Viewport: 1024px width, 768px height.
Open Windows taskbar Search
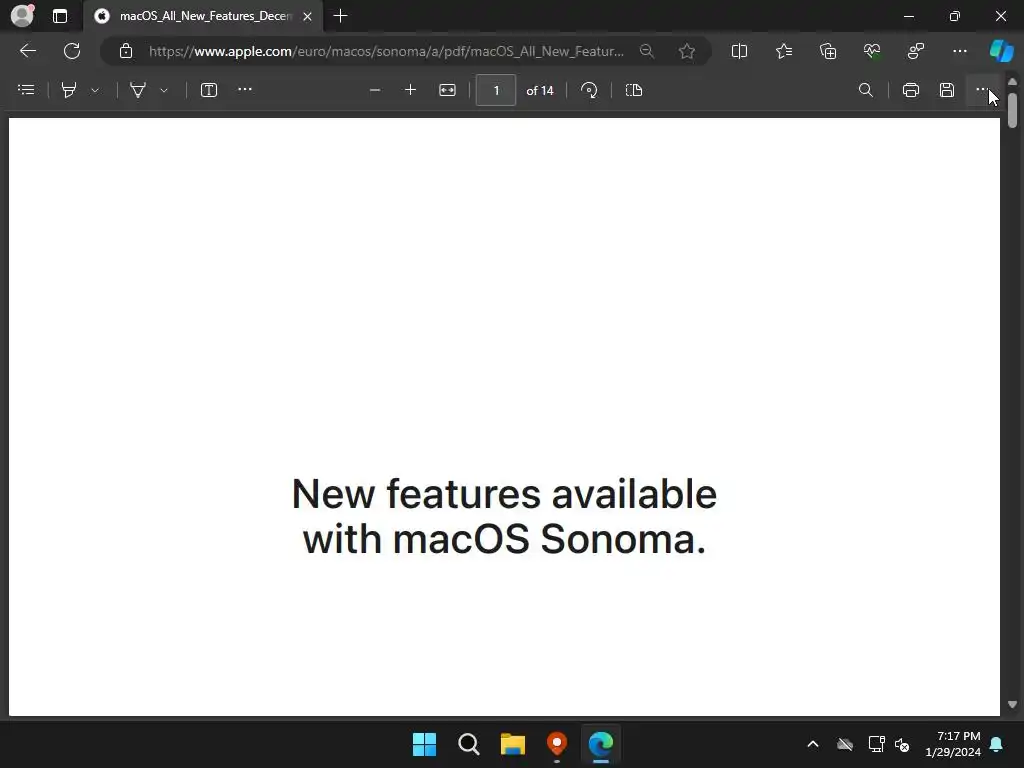click(x=469, y=744)
